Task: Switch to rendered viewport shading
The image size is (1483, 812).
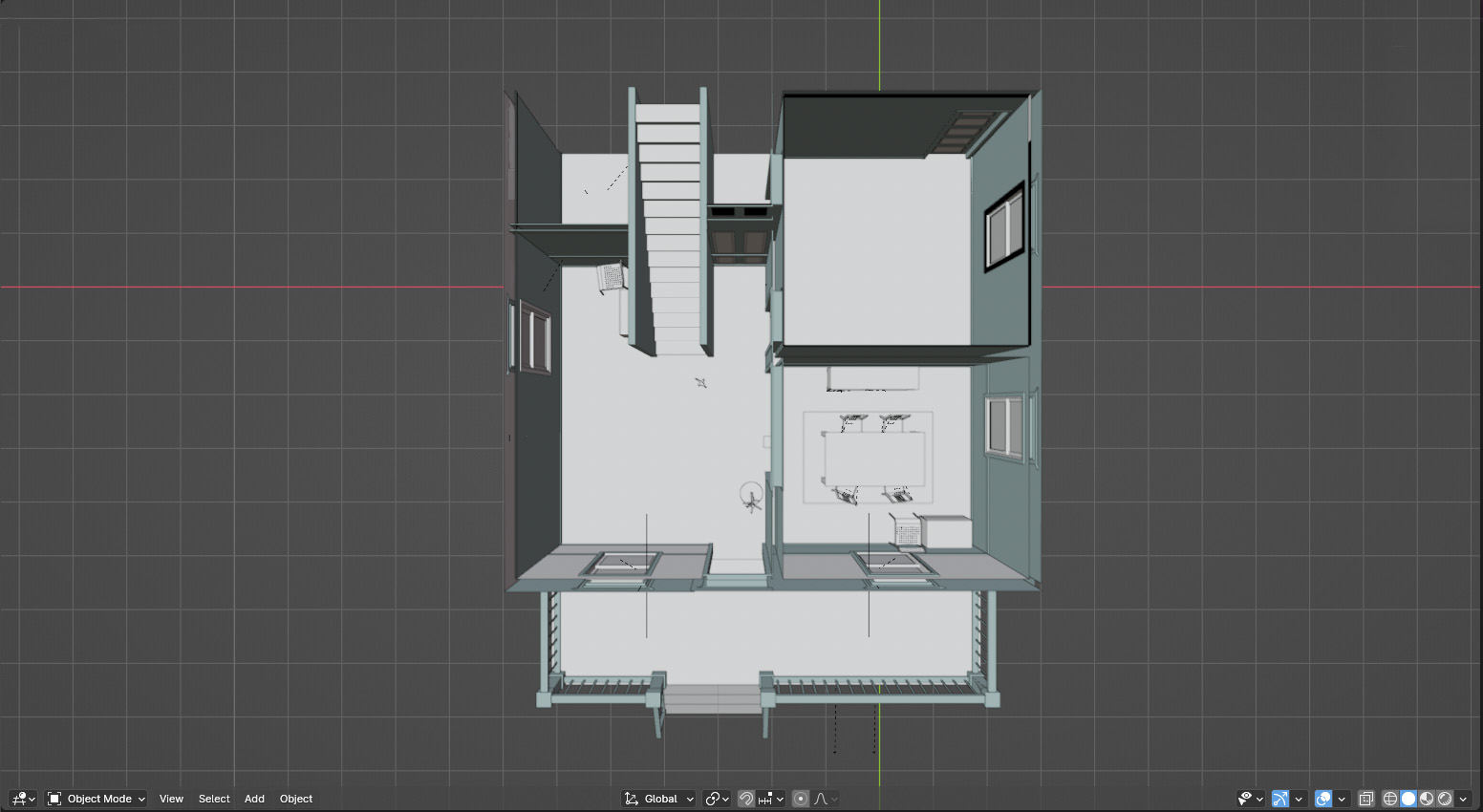Action: coord(1445,799)
